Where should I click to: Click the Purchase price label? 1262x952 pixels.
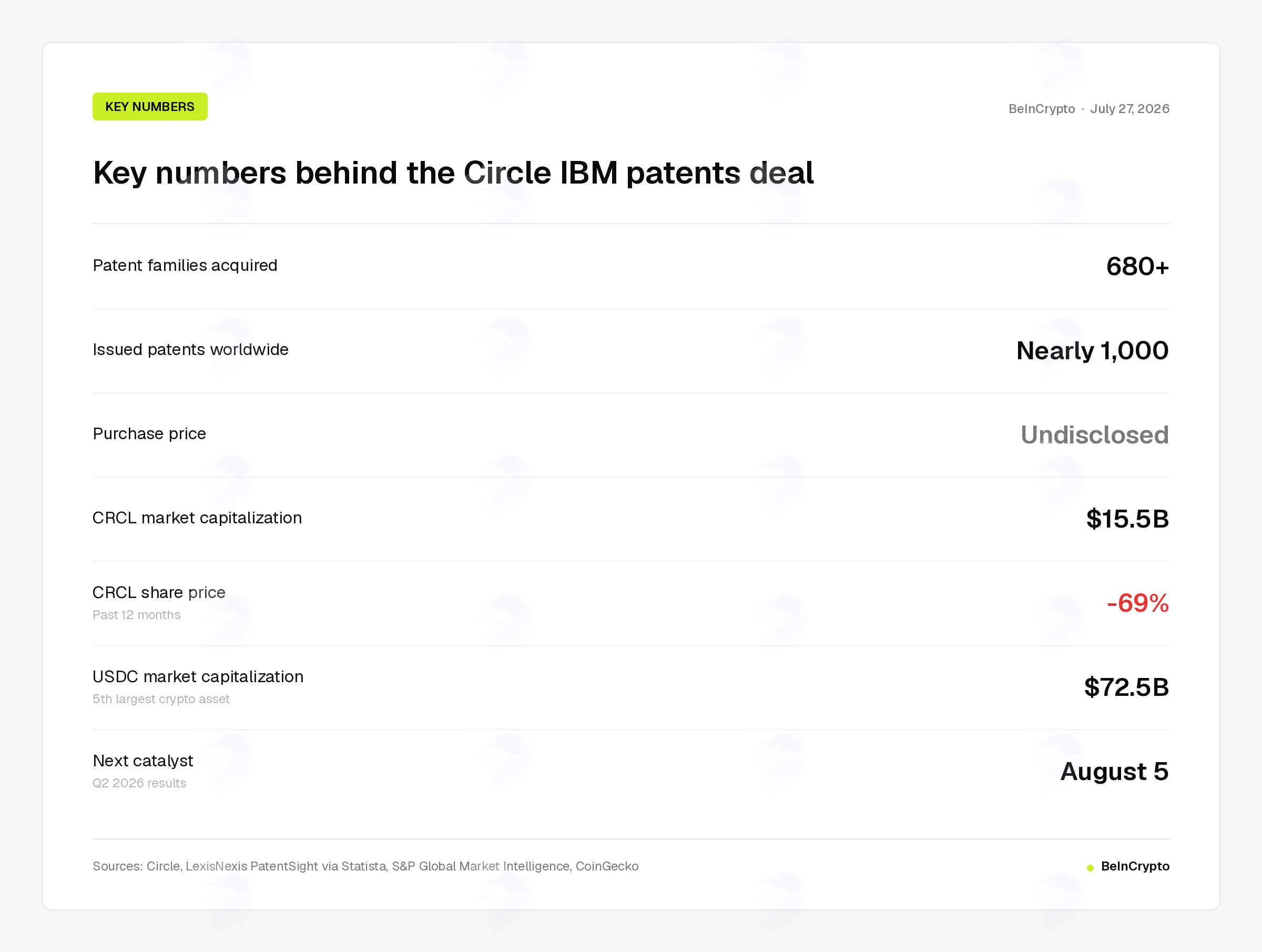tap(149, 434)
